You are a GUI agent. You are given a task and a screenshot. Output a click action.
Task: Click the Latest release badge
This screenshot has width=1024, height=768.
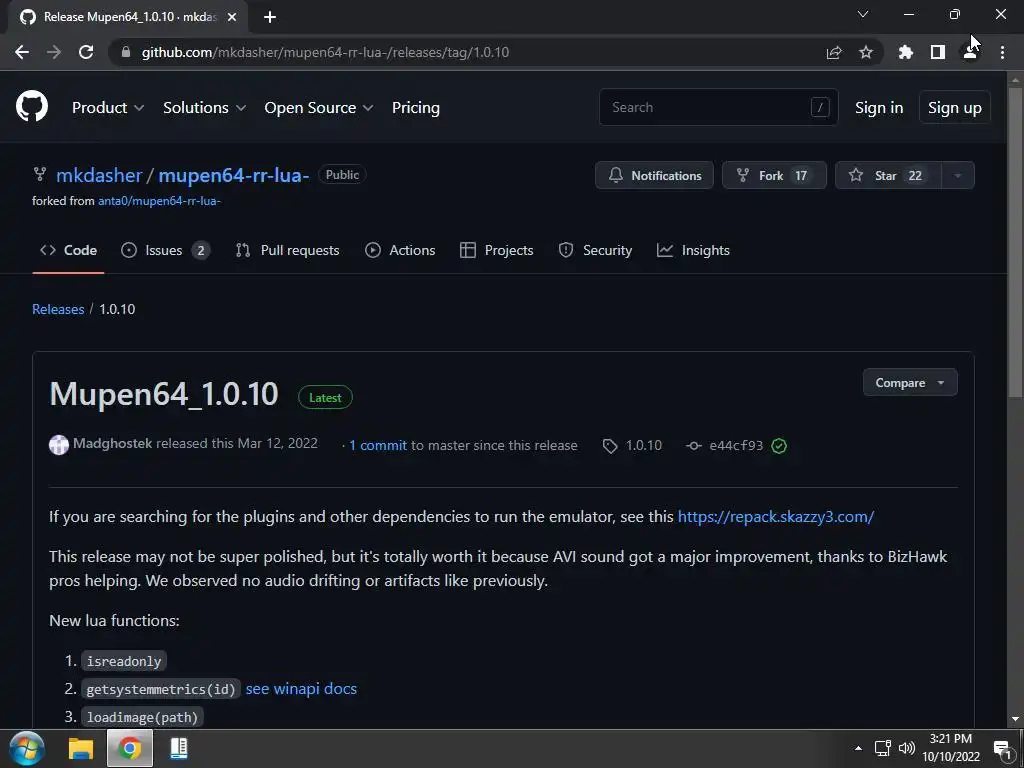(x=325, y=398)
